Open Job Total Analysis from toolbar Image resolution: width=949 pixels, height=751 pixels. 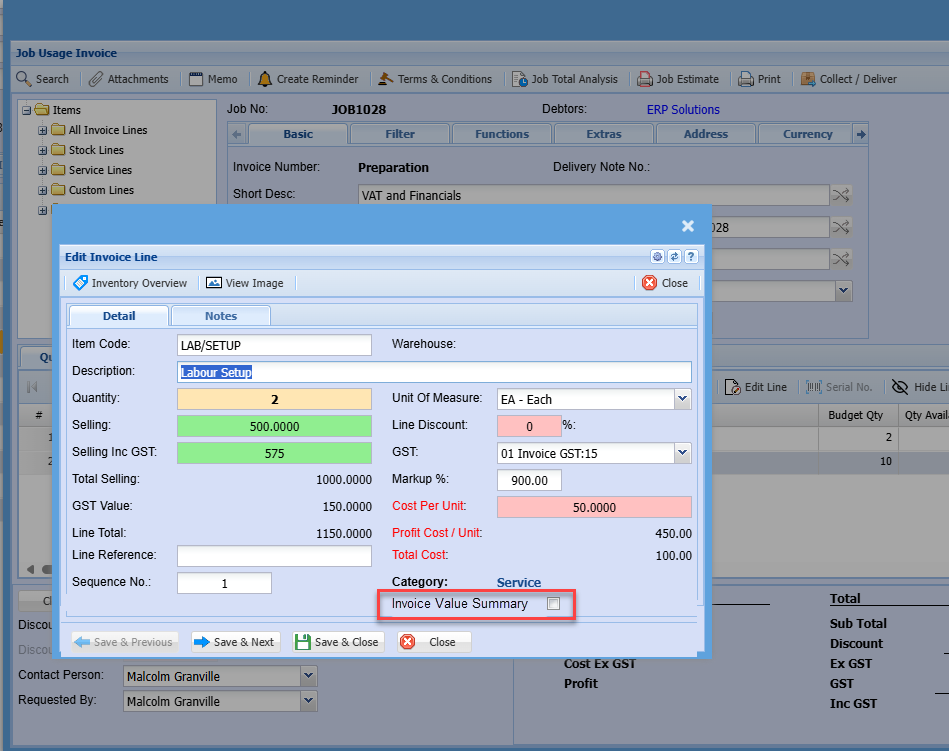(x=565, y=79)
